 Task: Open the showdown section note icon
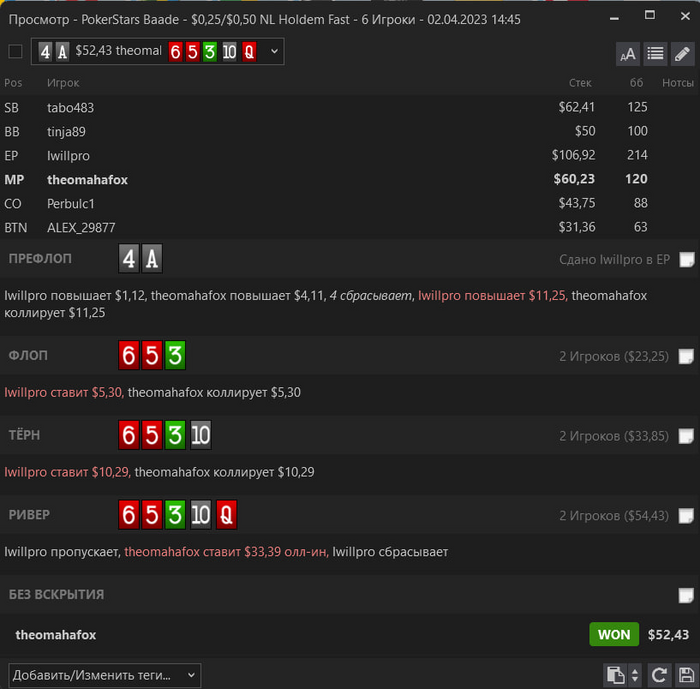point(686,595)
